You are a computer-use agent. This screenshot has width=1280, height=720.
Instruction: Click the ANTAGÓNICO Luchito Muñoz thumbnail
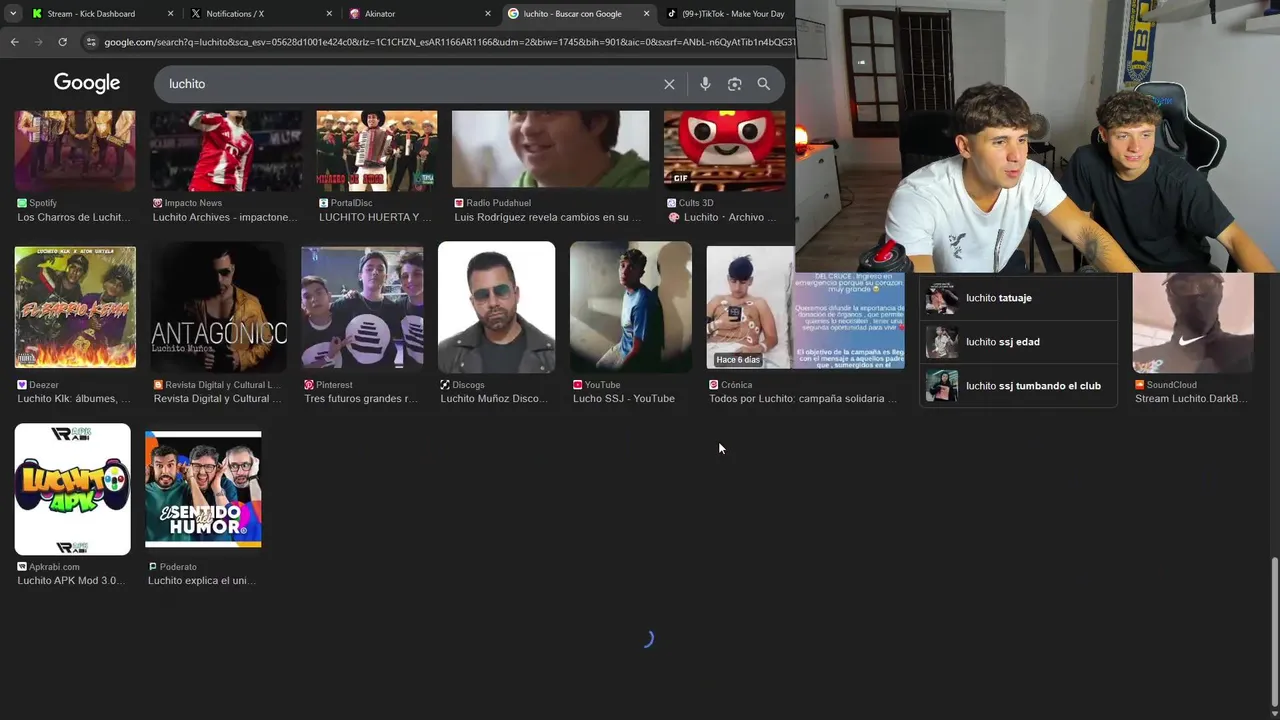[218, 307]
